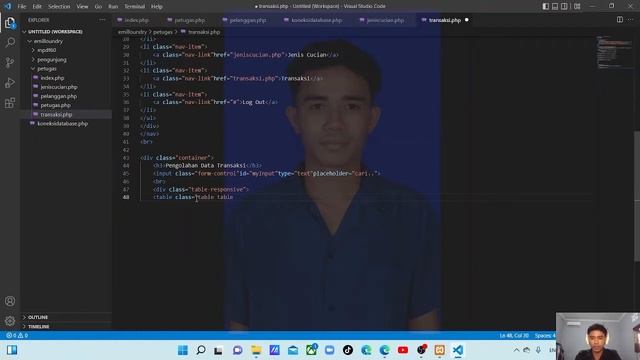Select transaksi.php in Explorer tree

click(x=56, y=115)
